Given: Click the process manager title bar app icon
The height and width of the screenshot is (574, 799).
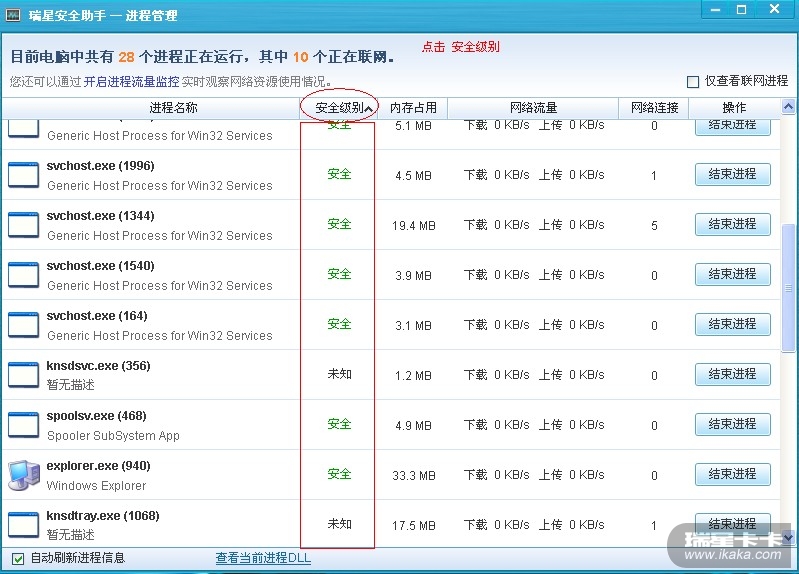Looking at the screenshot, I should click(12, 15).
